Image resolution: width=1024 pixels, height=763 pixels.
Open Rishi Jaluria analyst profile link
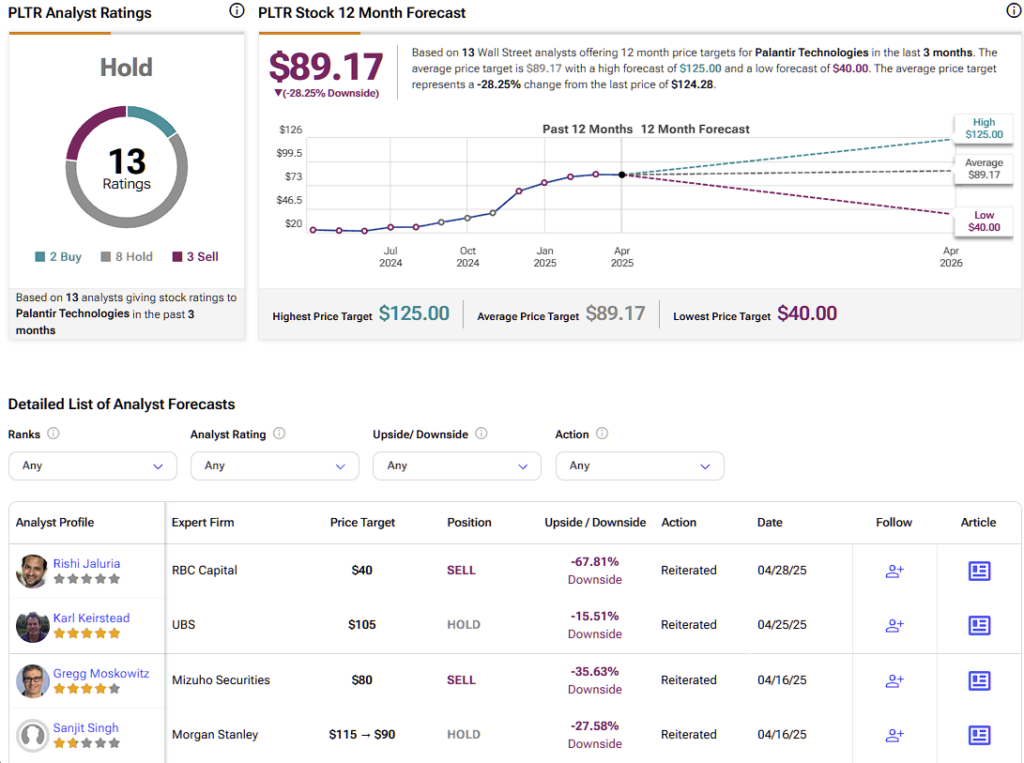pos(86,563)
